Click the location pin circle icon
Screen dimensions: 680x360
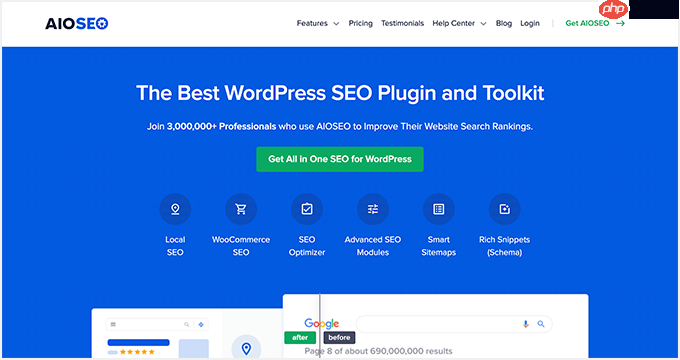pos(246,348)
